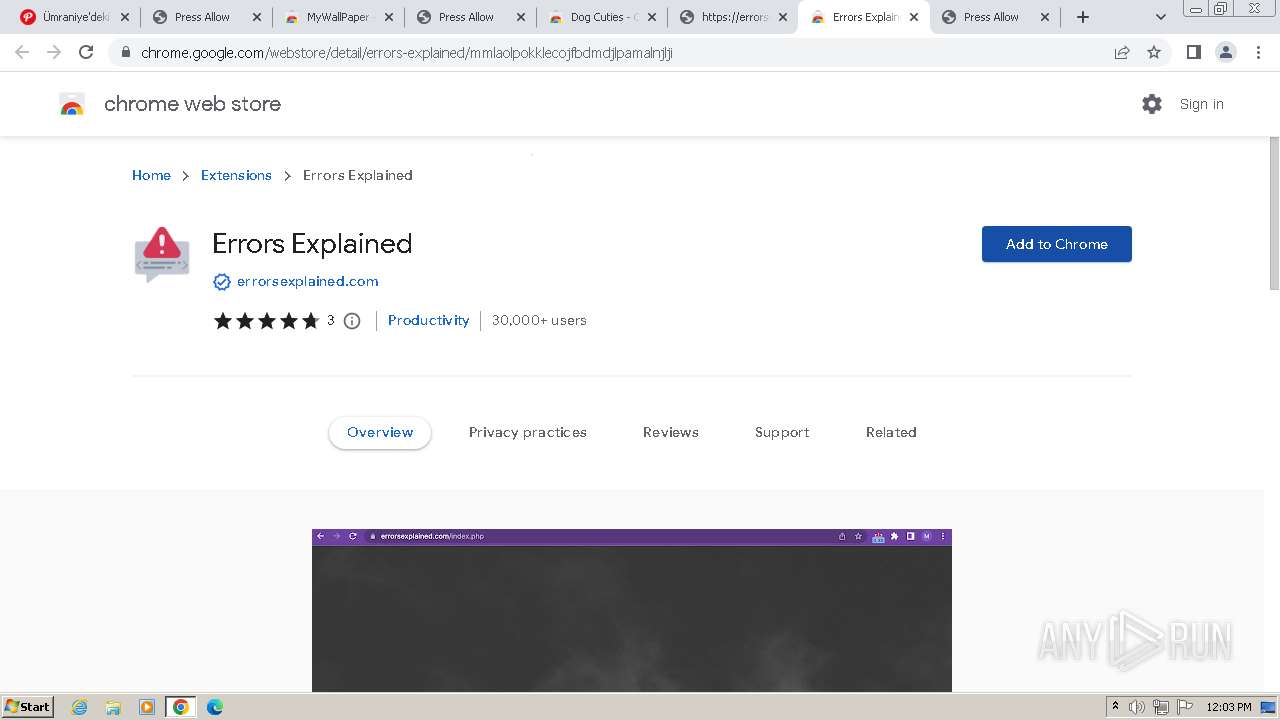Open Microsoft Edge from taskbar
The height and width of the screenshot is (720, 1280).
pos(215,707)
